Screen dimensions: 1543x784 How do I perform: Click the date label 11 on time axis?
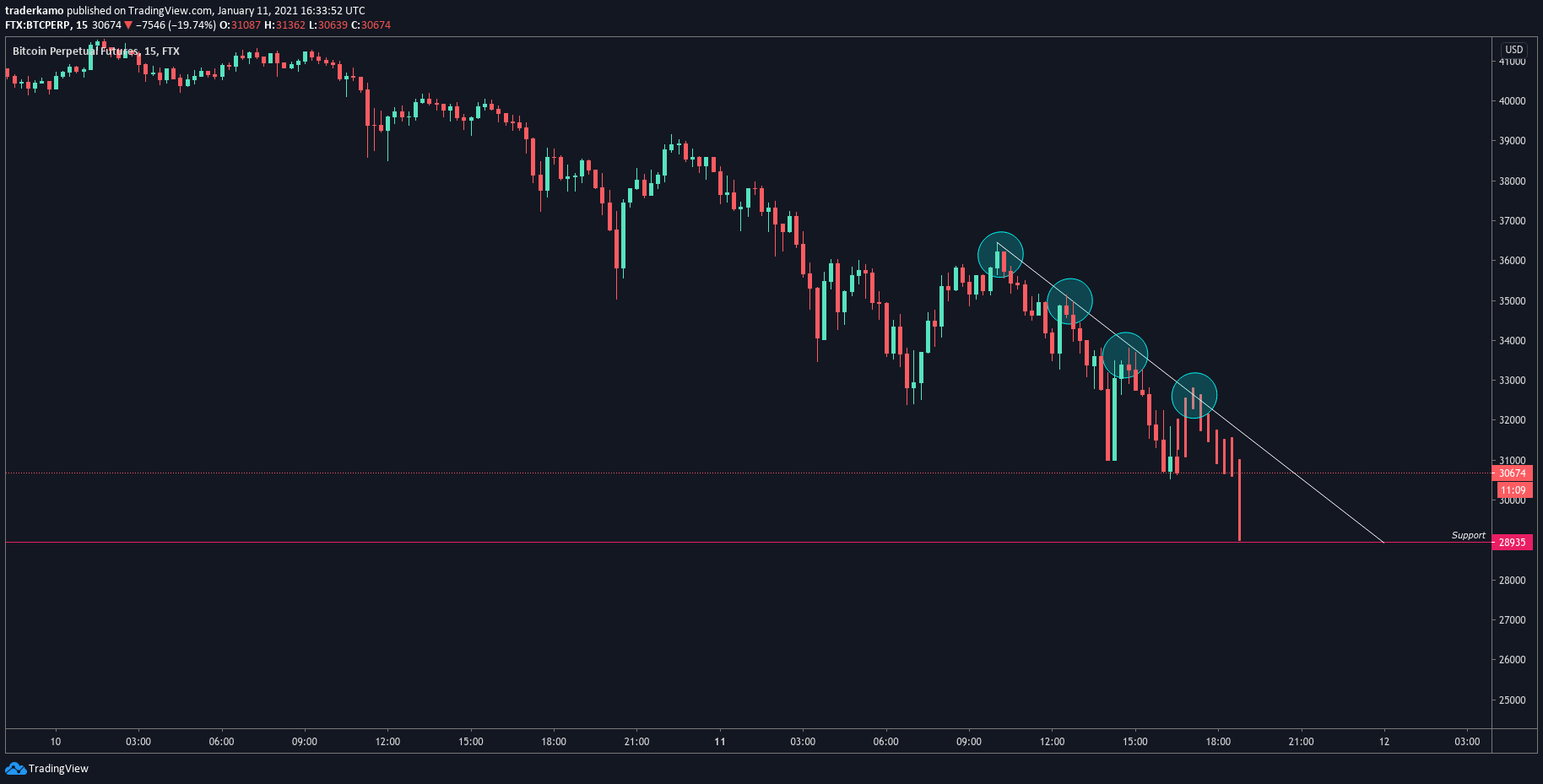pyautogui.click(x=720, y=742)
